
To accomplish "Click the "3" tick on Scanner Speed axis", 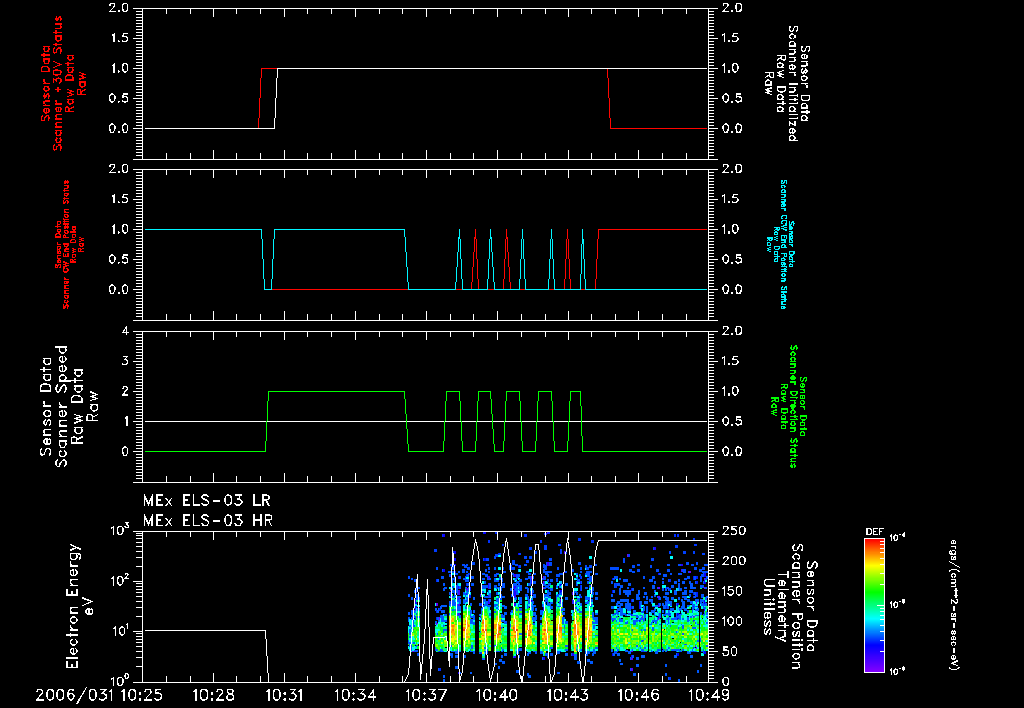I will pos(125,361).
